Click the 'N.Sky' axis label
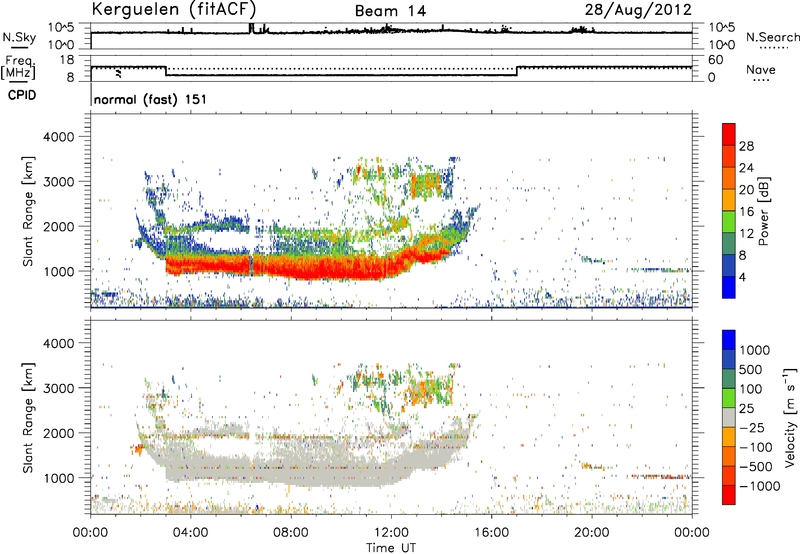Image resolution: width=800 pixels, height=554 pixels. pos(19,37)
